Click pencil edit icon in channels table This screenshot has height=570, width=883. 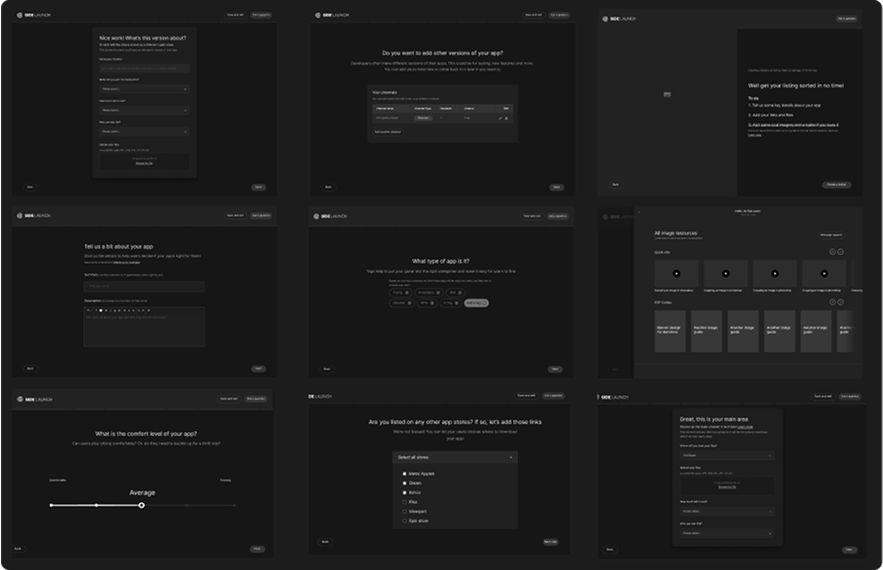click(500, 118)
